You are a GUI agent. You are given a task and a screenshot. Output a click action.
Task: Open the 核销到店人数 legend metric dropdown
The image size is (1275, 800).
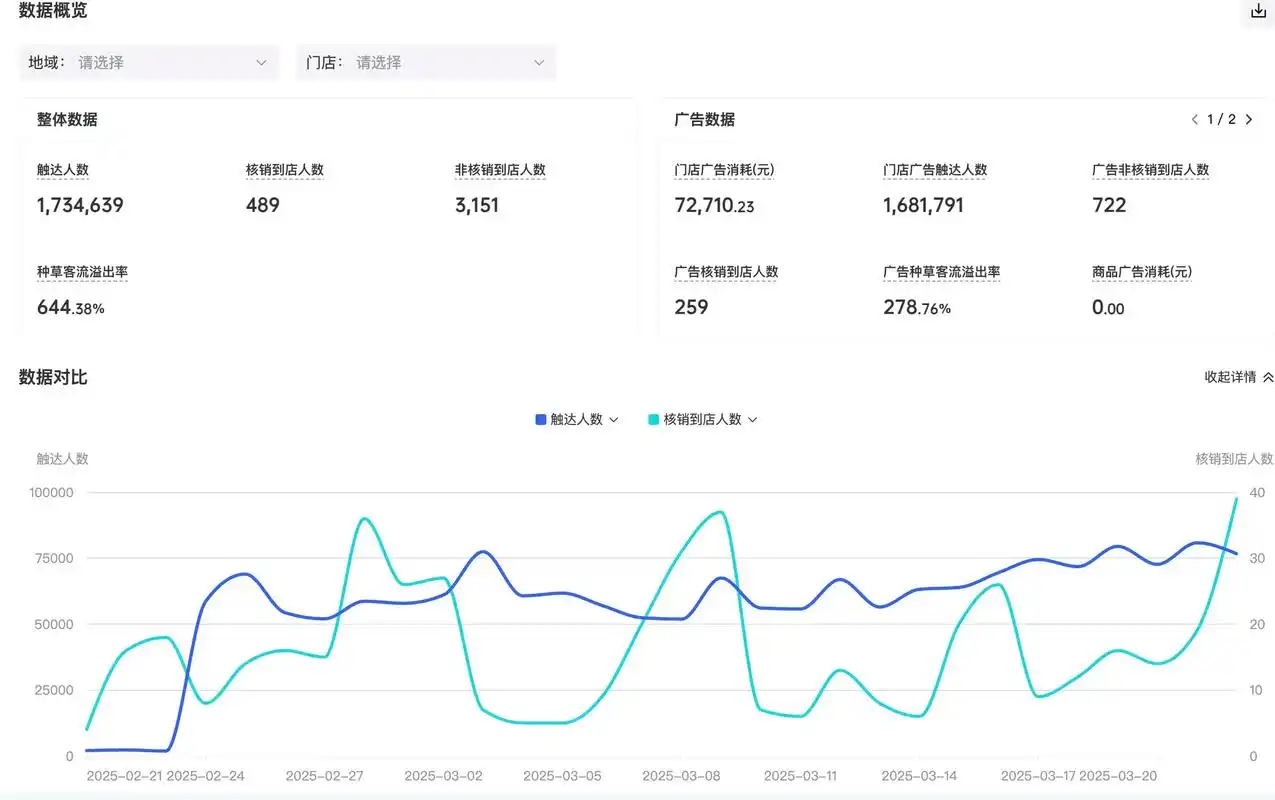coord(752,419)
